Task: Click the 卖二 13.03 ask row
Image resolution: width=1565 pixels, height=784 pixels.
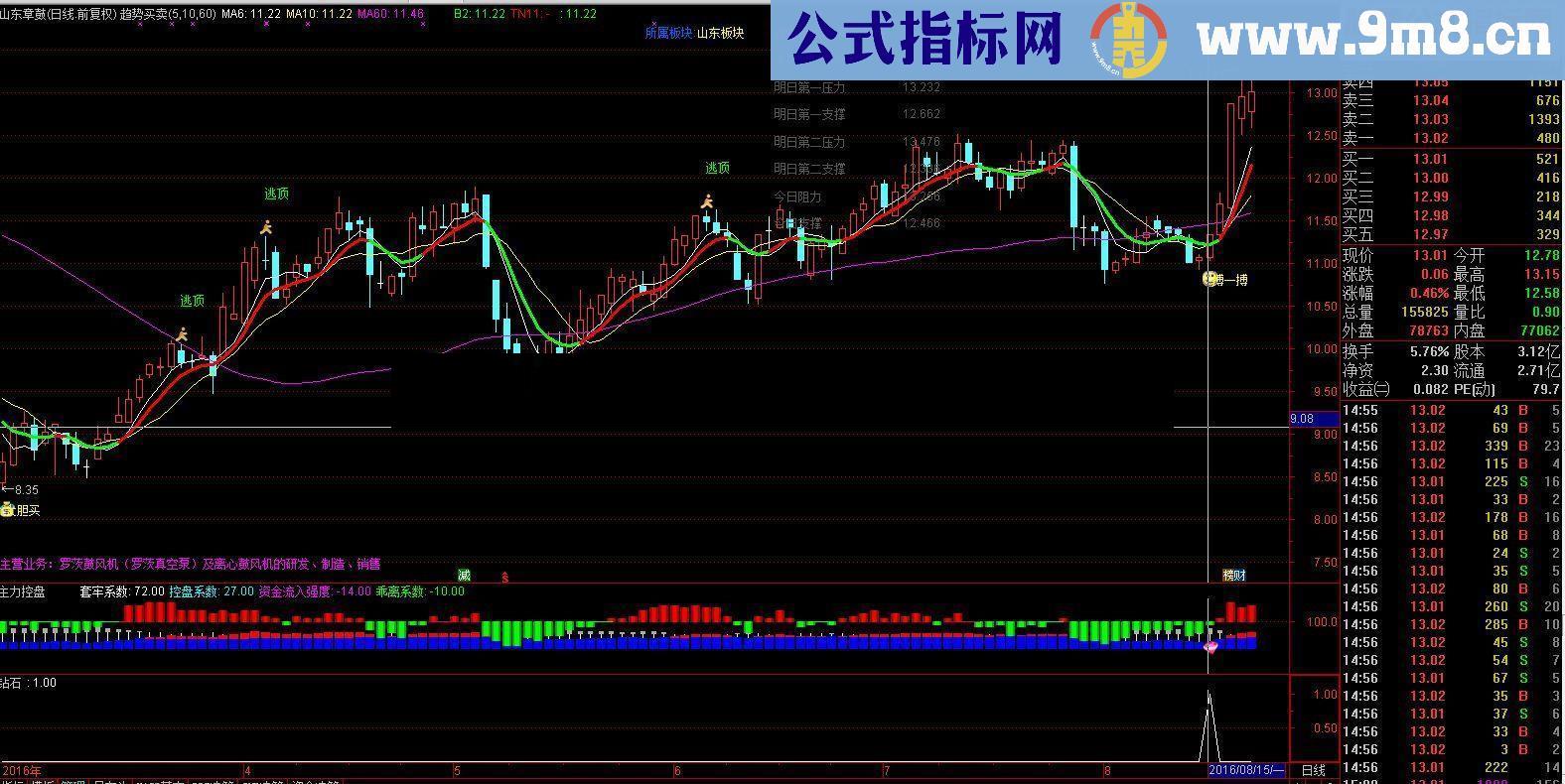Action: point(1452,120)
